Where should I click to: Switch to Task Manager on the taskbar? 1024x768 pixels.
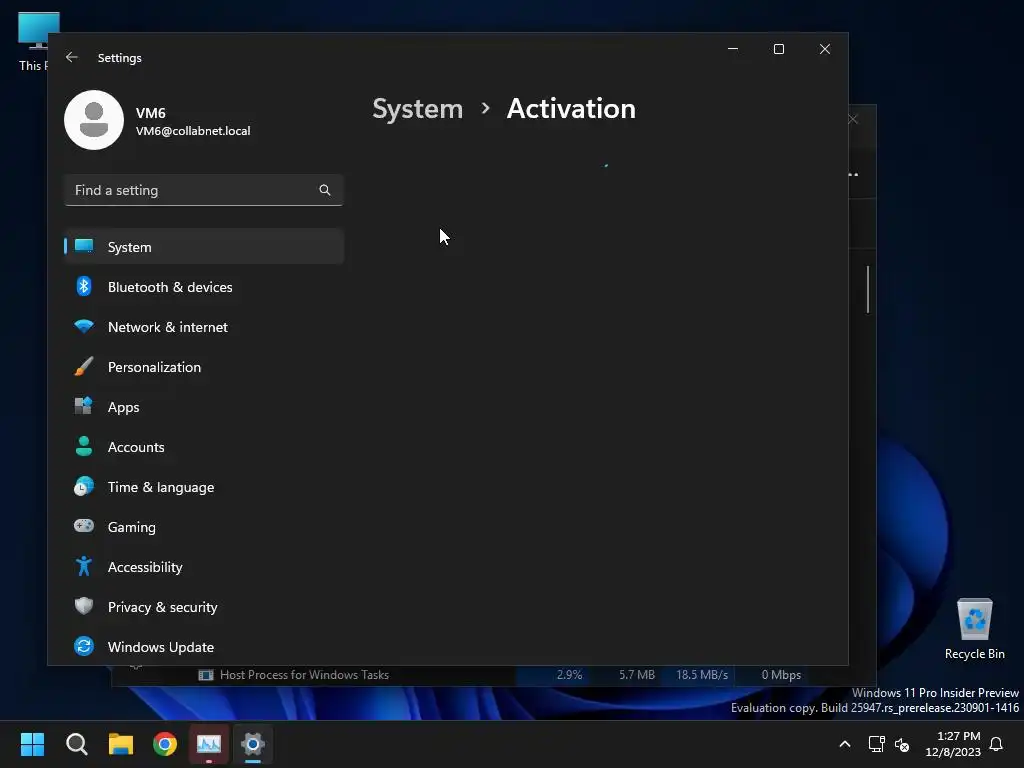(209, 744)
